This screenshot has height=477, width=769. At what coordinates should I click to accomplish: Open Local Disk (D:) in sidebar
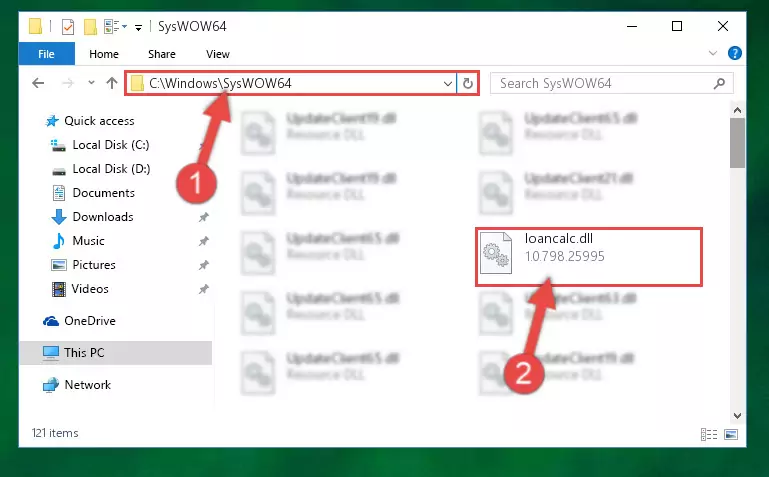click(x=111, y=169)
